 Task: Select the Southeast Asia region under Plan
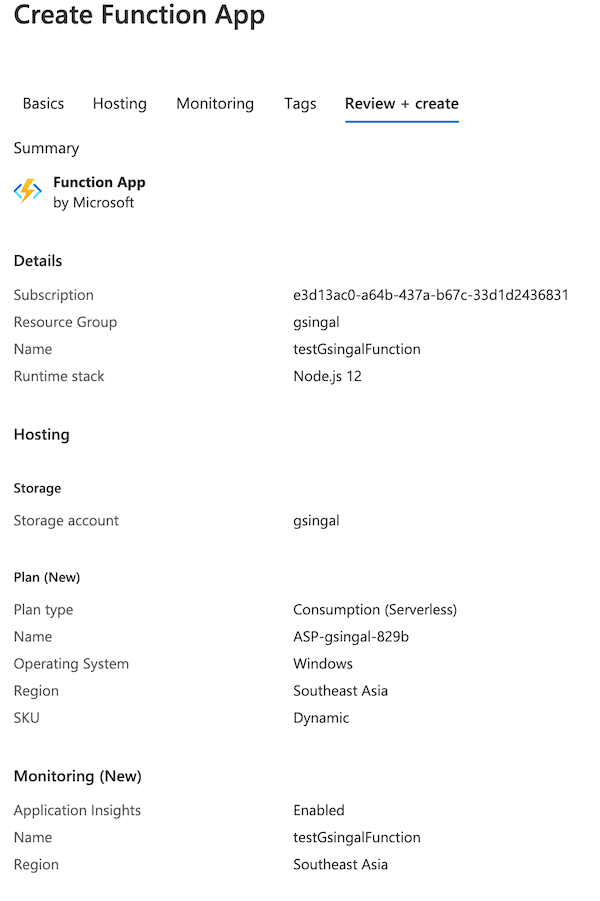tap(340, 690)
